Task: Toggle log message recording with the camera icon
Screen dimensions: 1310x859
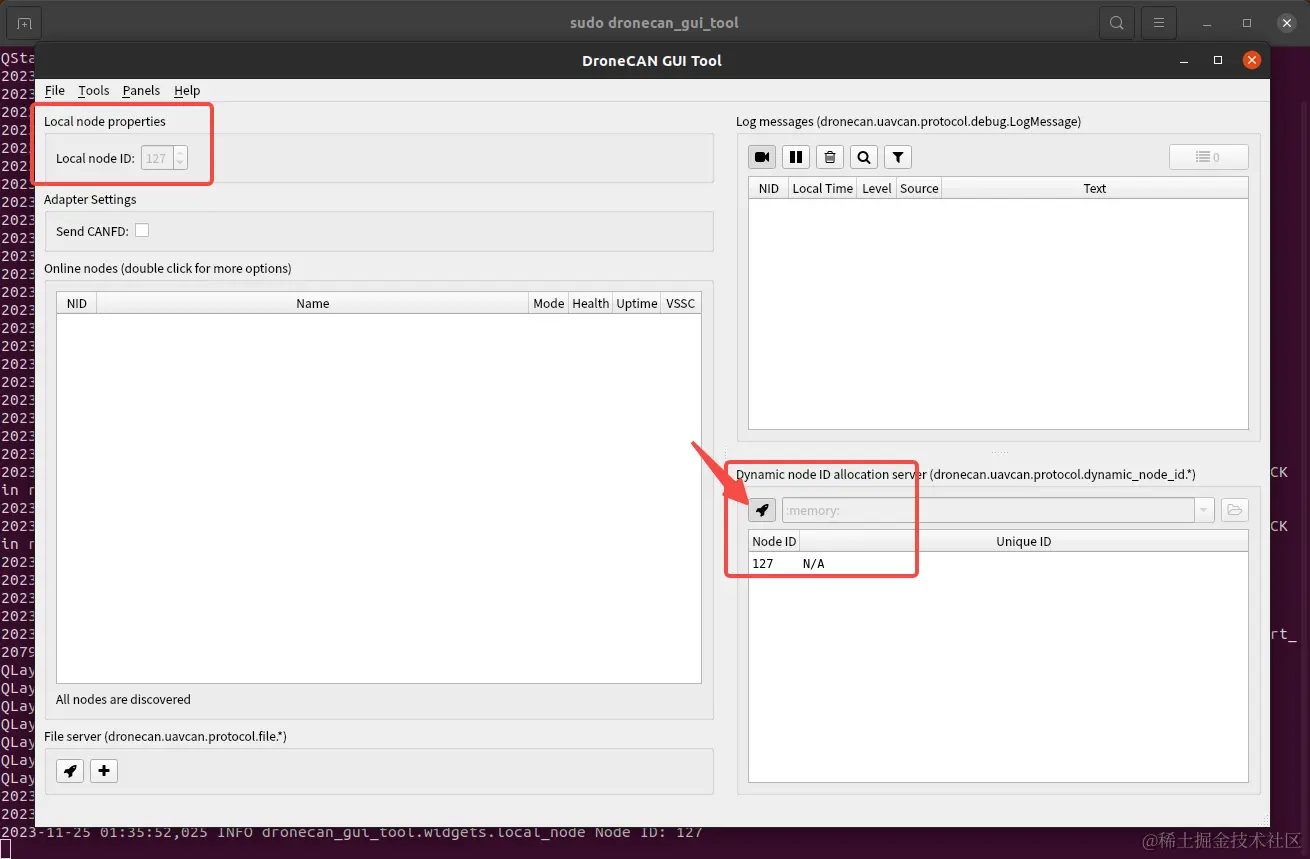Action: 762,156
